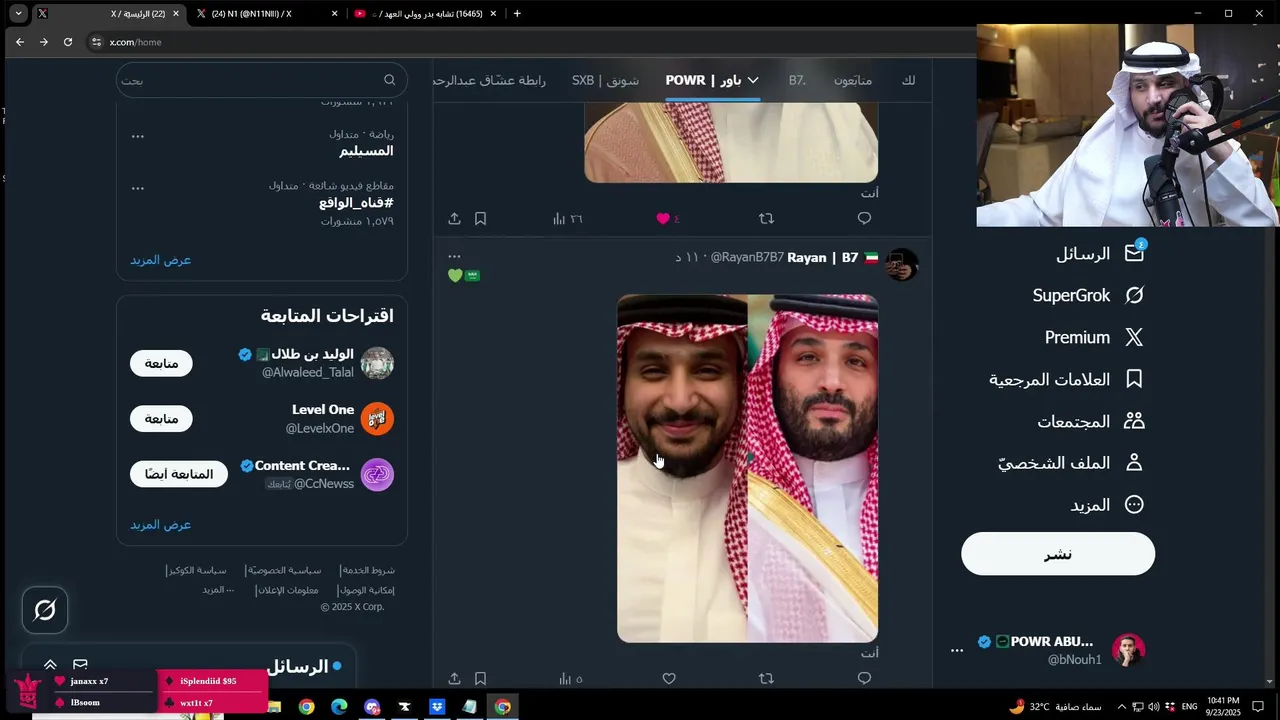Switch to the شوق | SXB tab
This screenshot has height=720, width=1280.
pyautogui.click(x=605, y=80)
